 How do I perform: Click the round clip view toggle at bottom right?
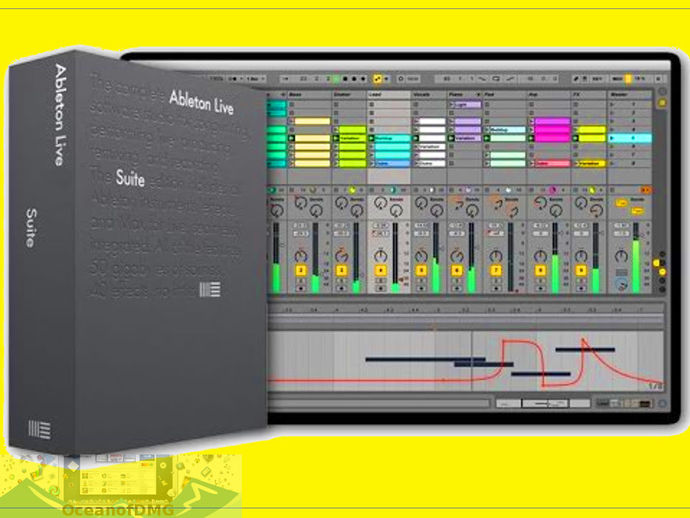coord(662,403)
